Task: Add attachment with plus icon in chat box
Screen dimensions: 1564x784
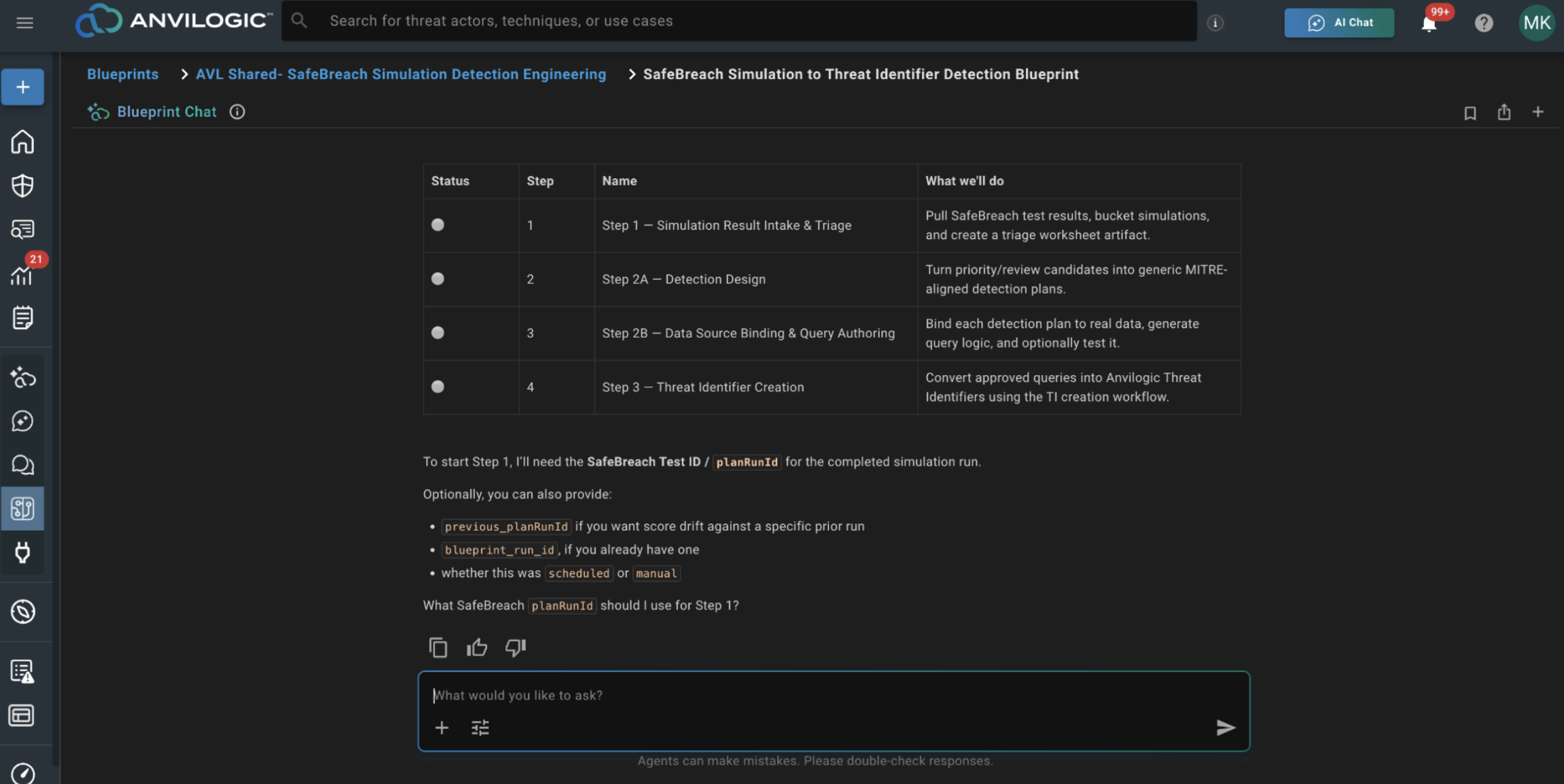Action: (x=442, y=728)
